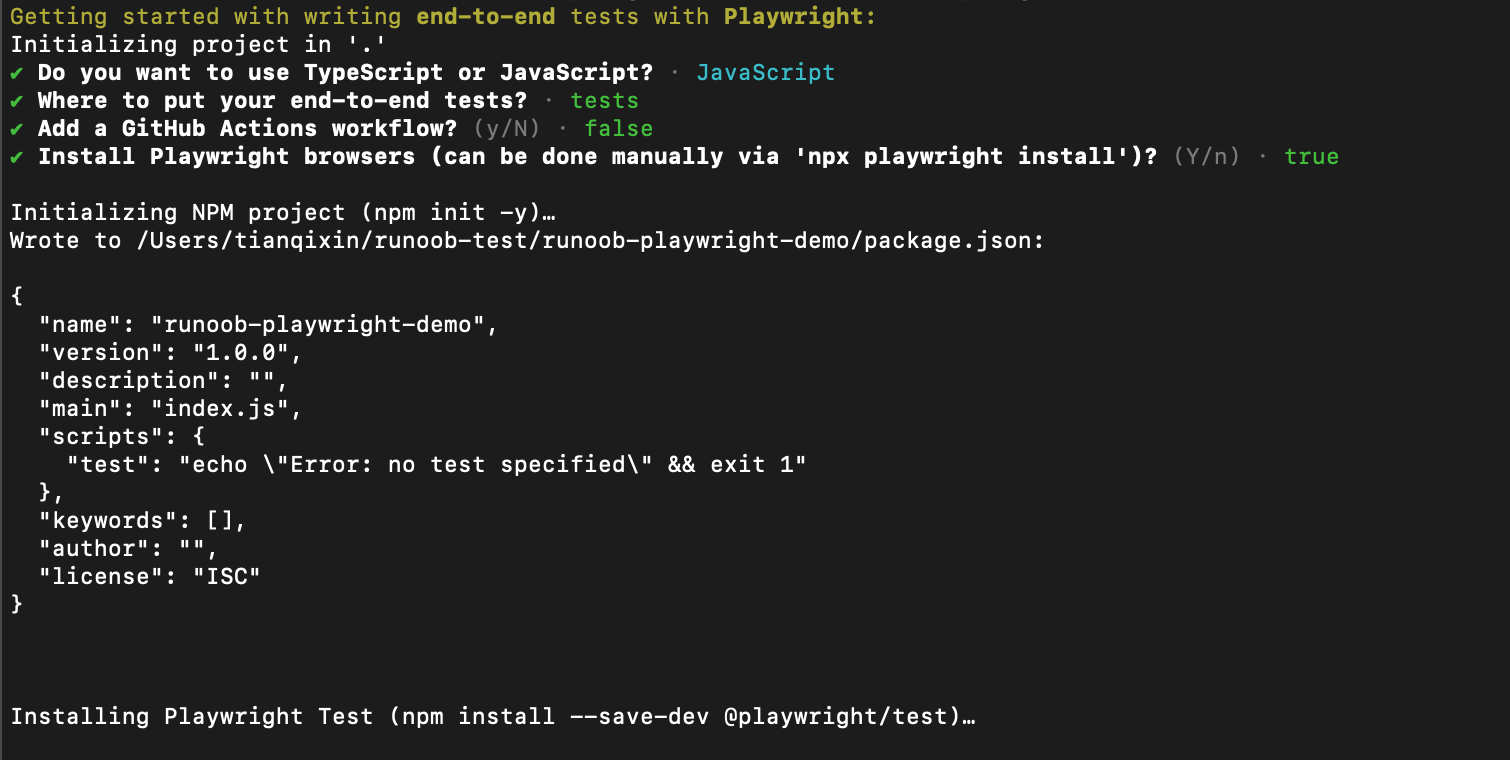The image size is (1510, 760).
Task: Click the "runoob-playwright-demo" name value
Action: (324, 325)
